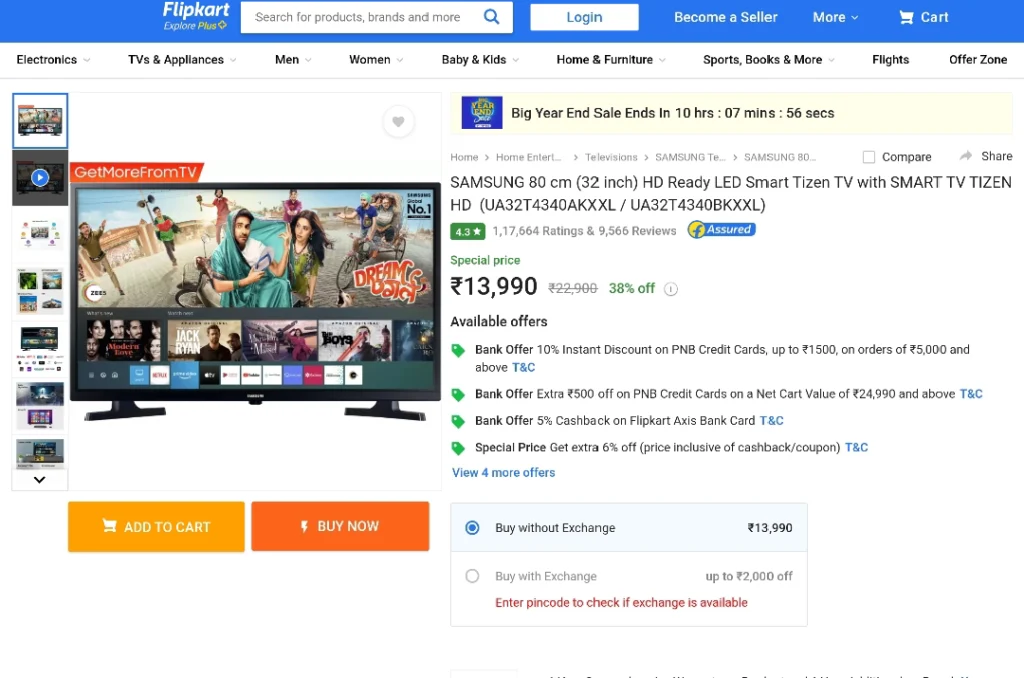Go to Home breadcrumb
Screen dimensions: 1024x678
(464, 157)
